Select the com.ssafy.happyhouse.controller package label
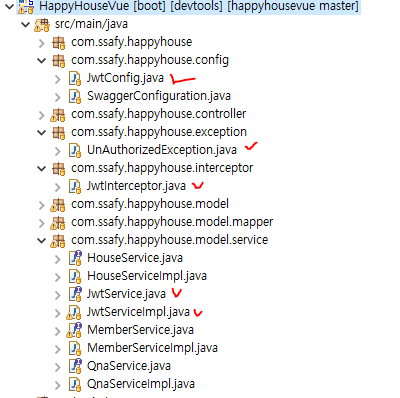400x398 pixels. pos(159,114)
